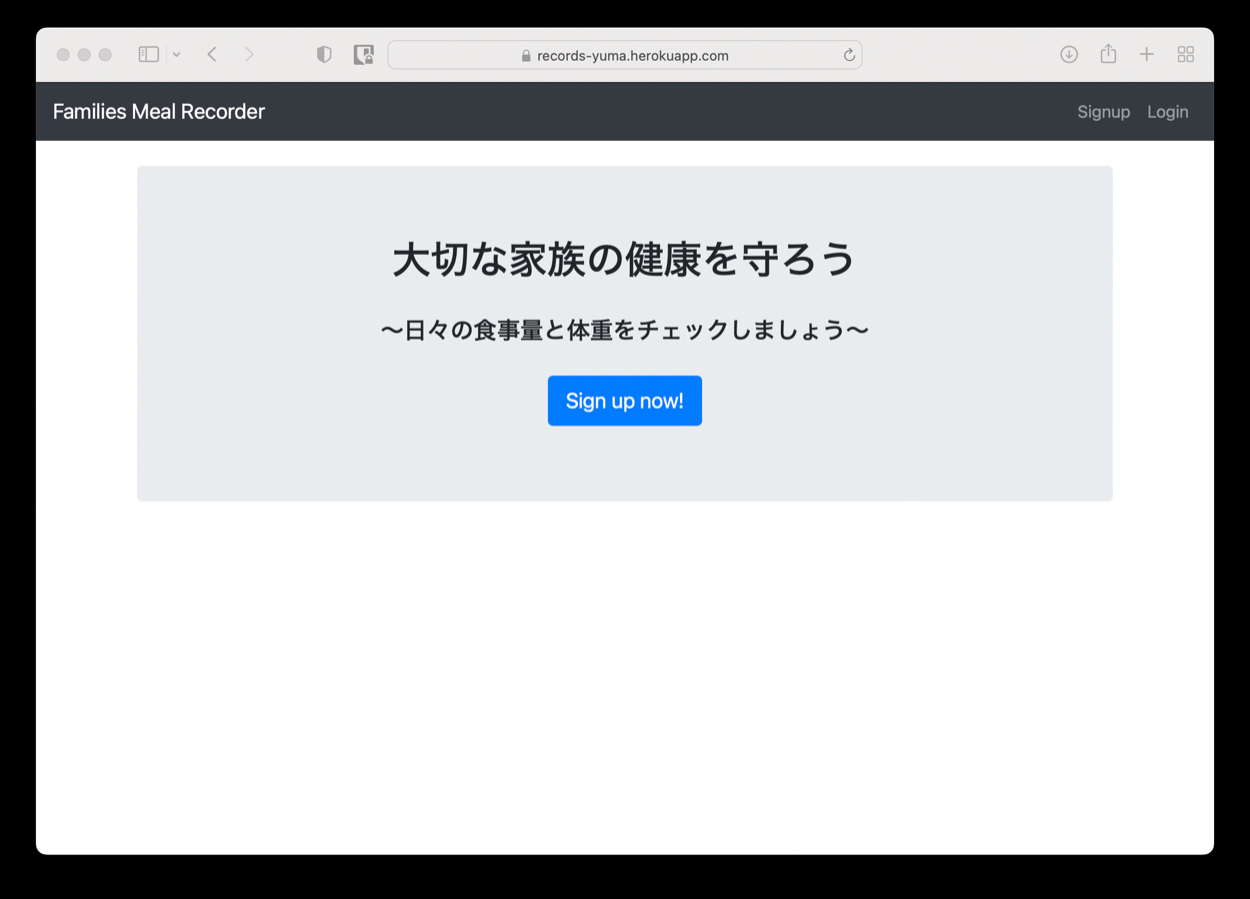1250x899 pixels.
Task: Expand the sidebar tab group dropdown chevron
Action: pos(176,55)
